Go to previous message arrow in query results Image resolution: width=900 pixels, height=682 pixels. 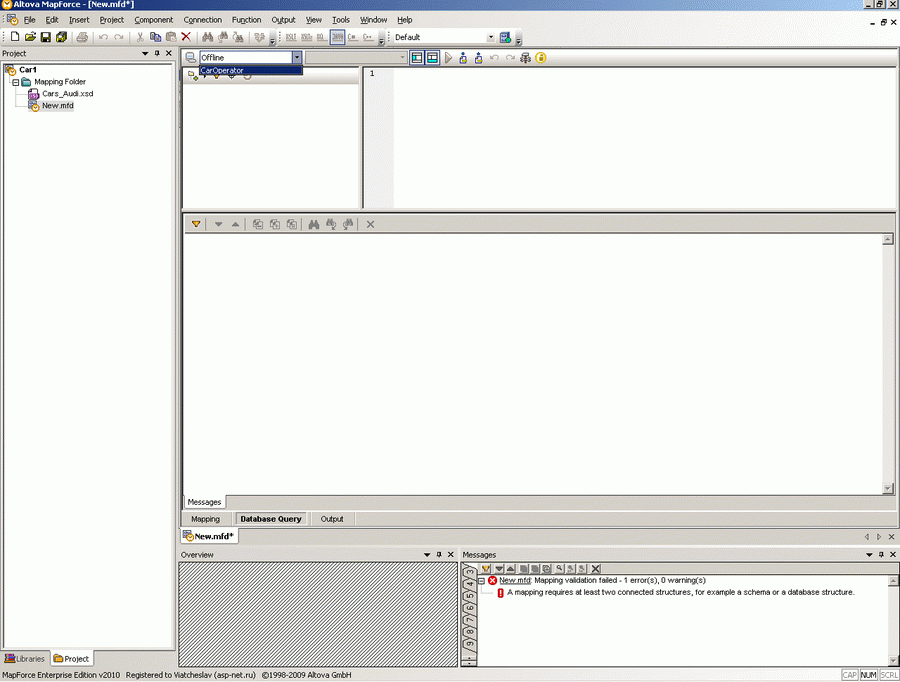coord(235,224)
